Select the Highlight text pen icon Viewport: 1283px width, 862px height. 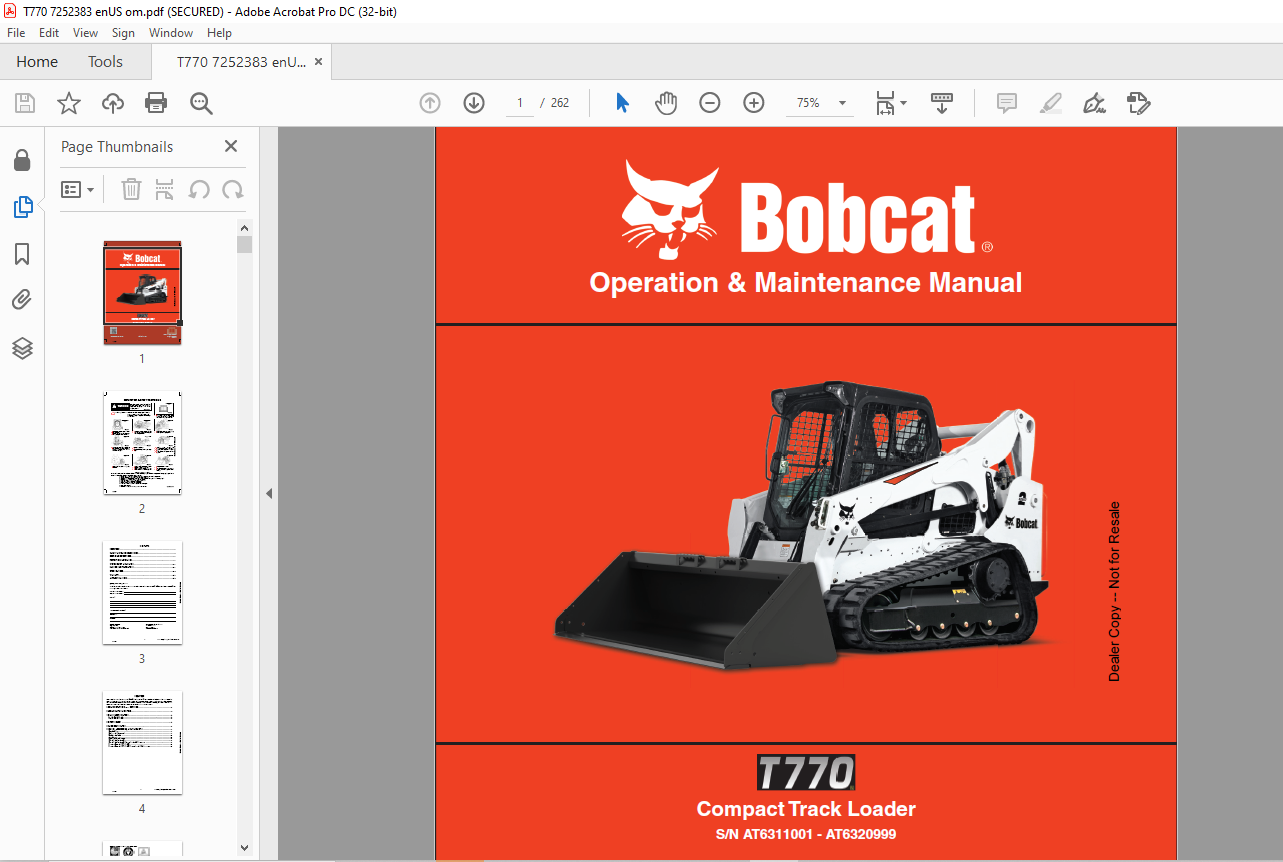click(1050, 103)
